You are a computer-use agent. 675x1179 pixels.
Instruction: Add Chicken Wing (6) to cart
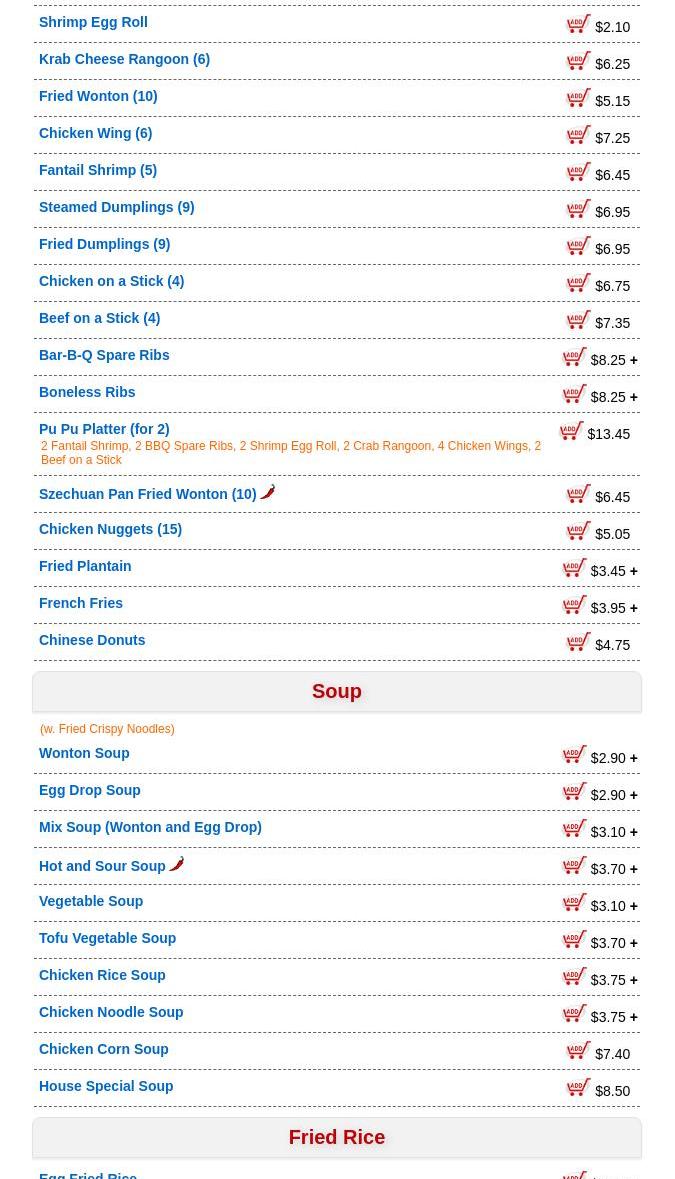tap(578, 135)
